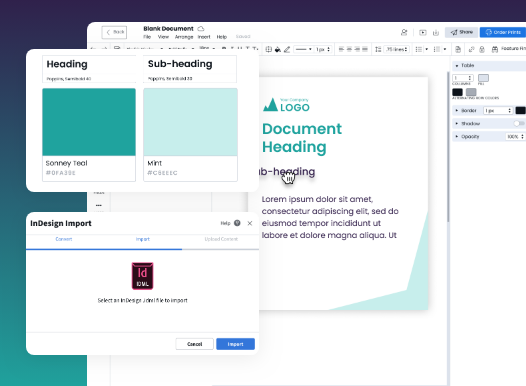The image size is (526, 386).
Task: Expand the Border section
Action: coord(457,110)
